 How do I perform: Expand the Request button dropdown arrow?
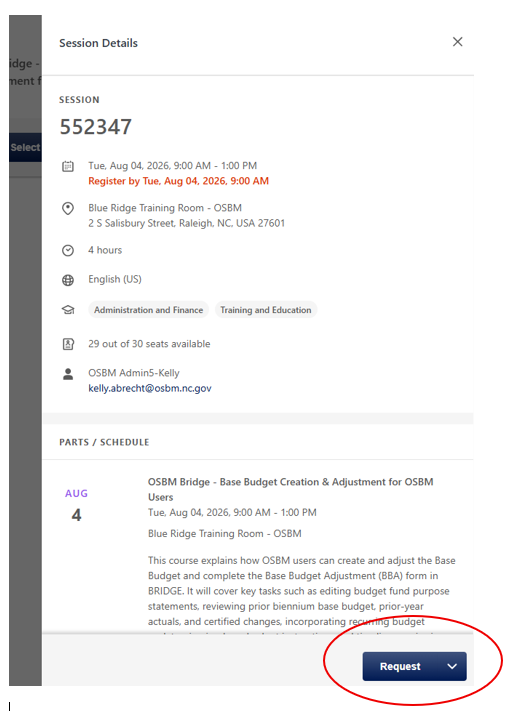[452, 667]
